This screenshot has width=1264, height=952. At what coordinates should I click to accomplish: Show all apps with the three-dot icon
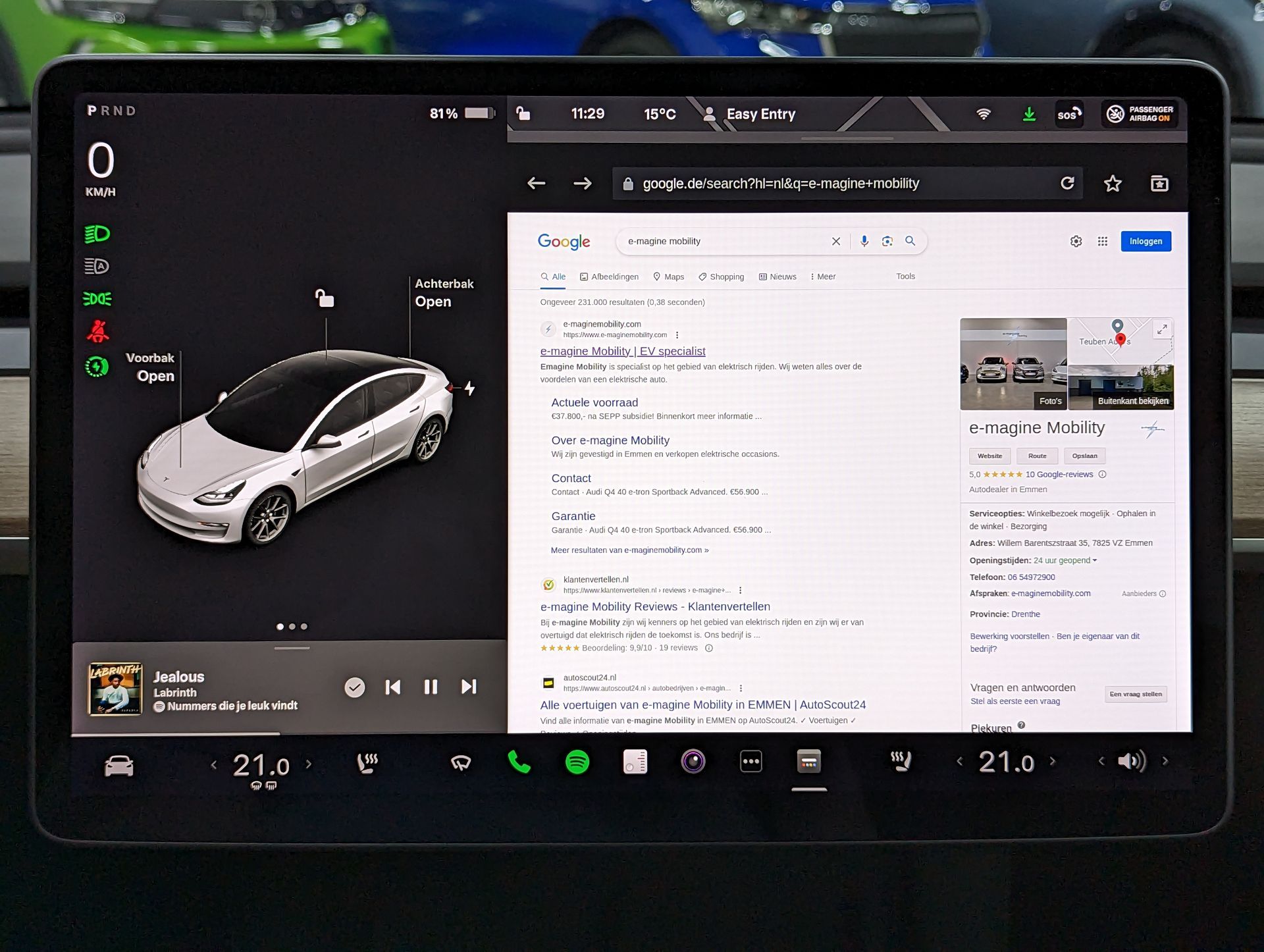751,762
